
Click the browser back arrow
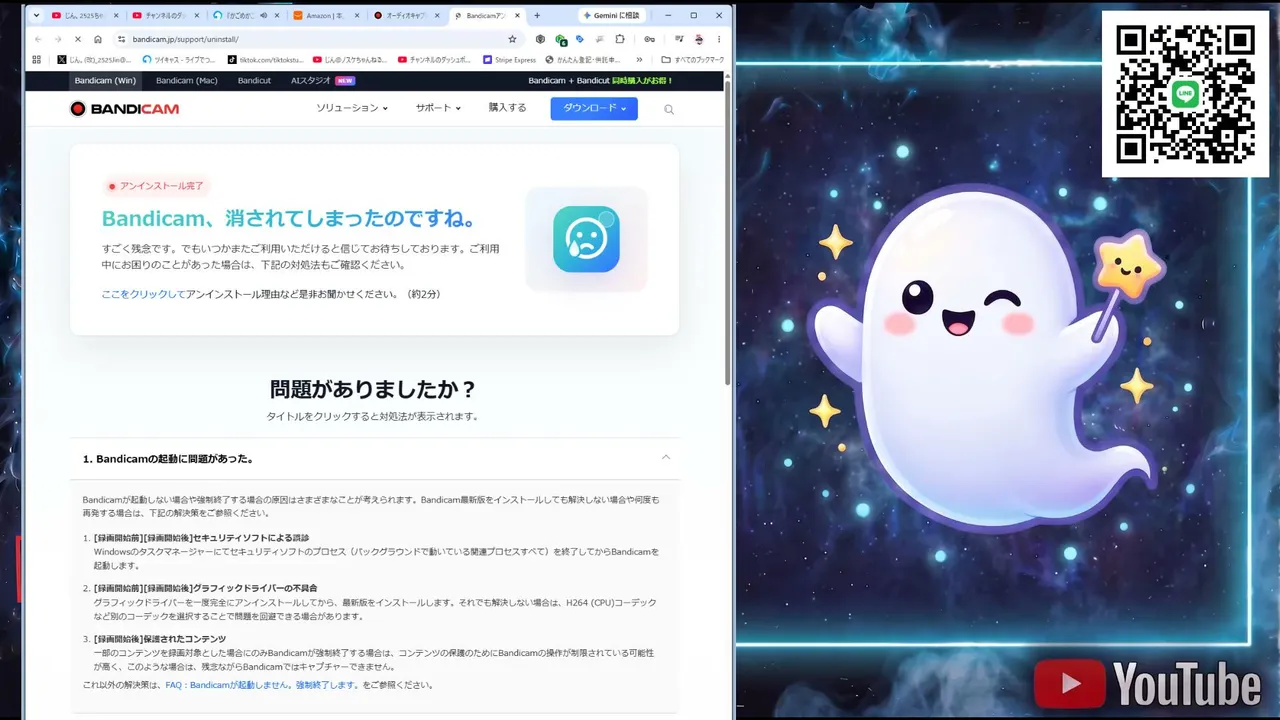(x=38, y=39)
